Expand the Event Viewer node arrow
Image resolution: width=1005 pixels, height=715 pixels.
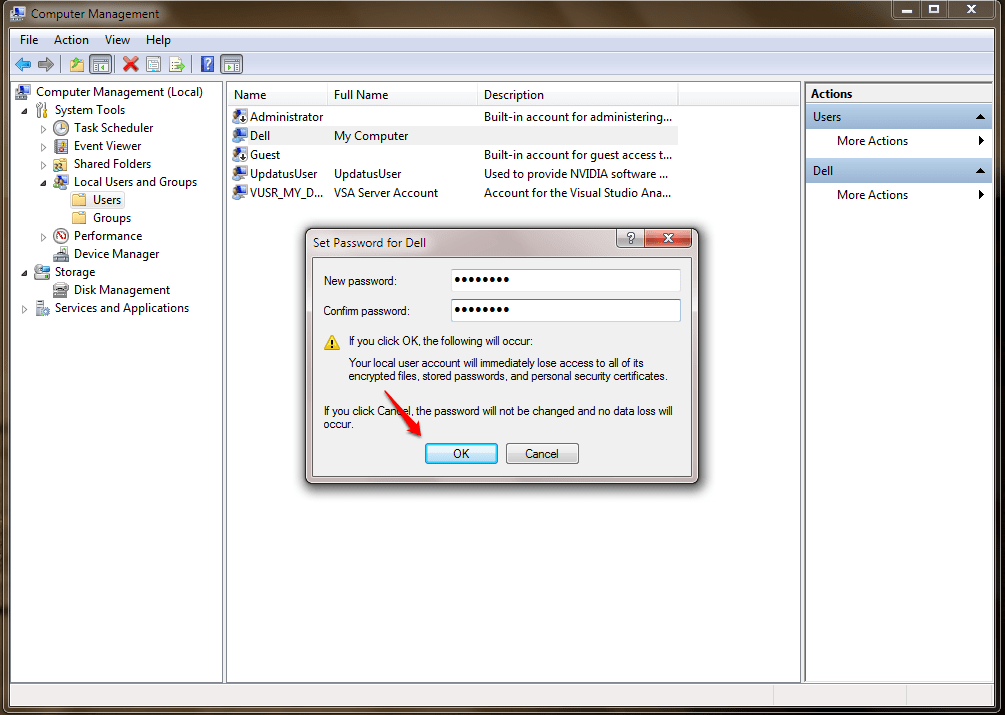point(44,147)
